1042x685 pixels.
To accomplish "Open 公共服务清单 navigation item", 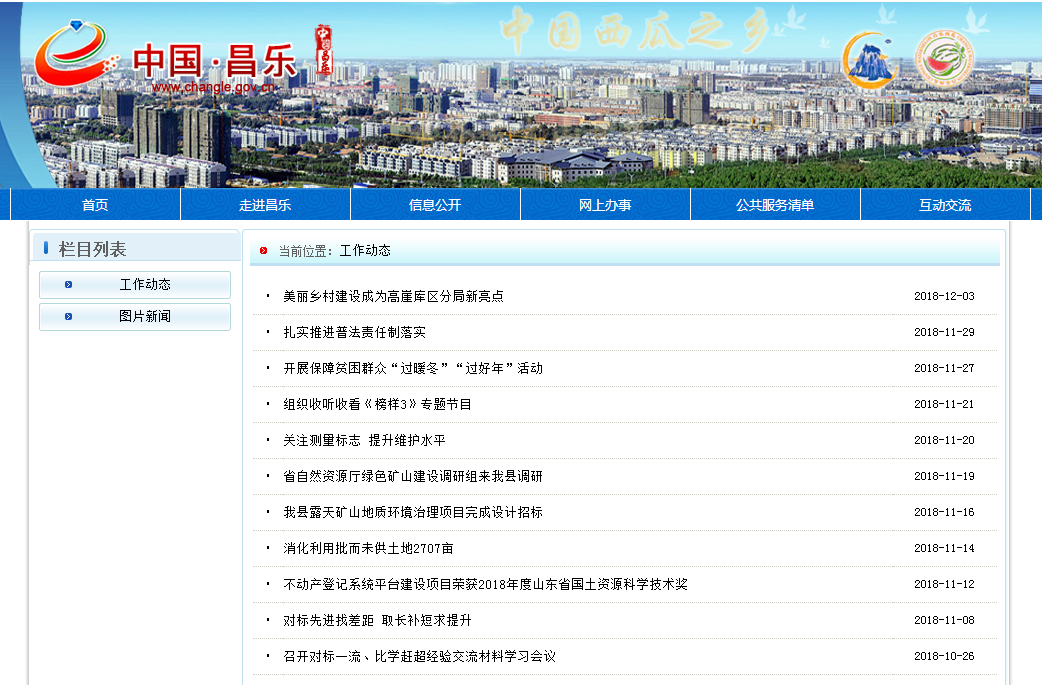I will 775,205.
